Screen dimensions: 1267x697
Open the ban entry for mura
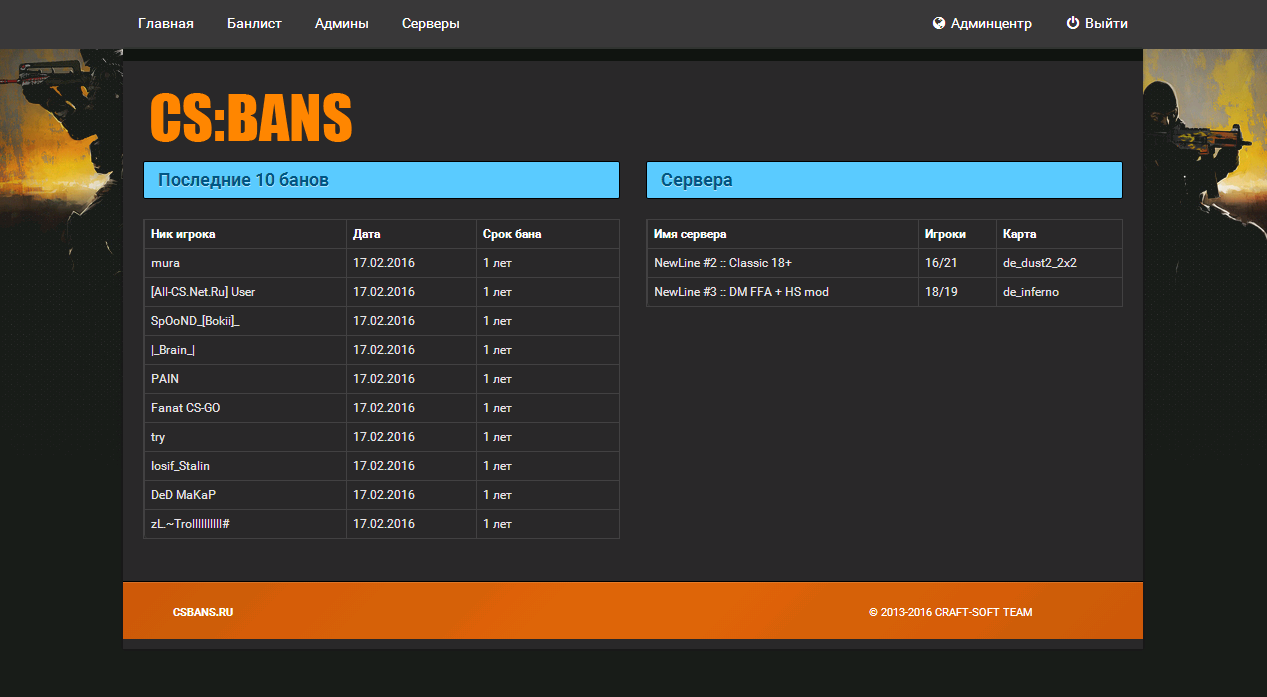coord(381,263)
